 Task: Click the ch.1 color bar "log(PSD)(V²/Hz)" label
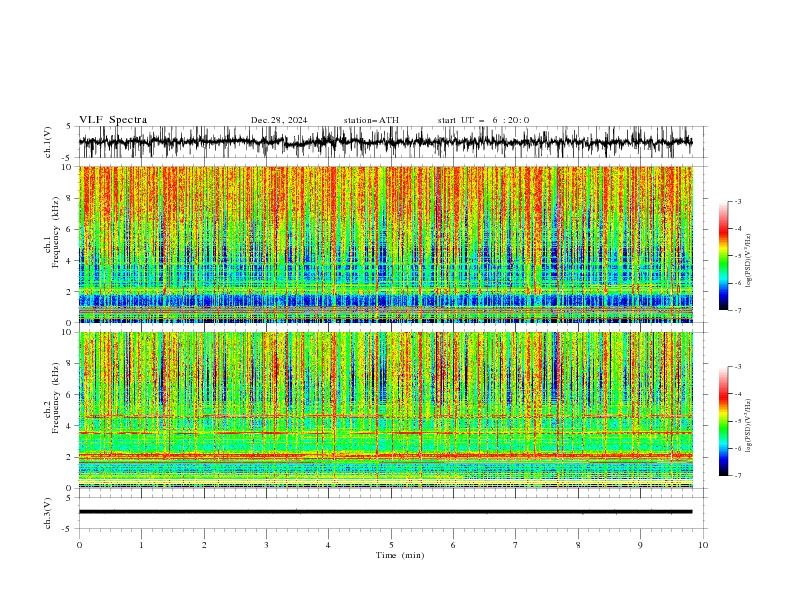point(748,261)
